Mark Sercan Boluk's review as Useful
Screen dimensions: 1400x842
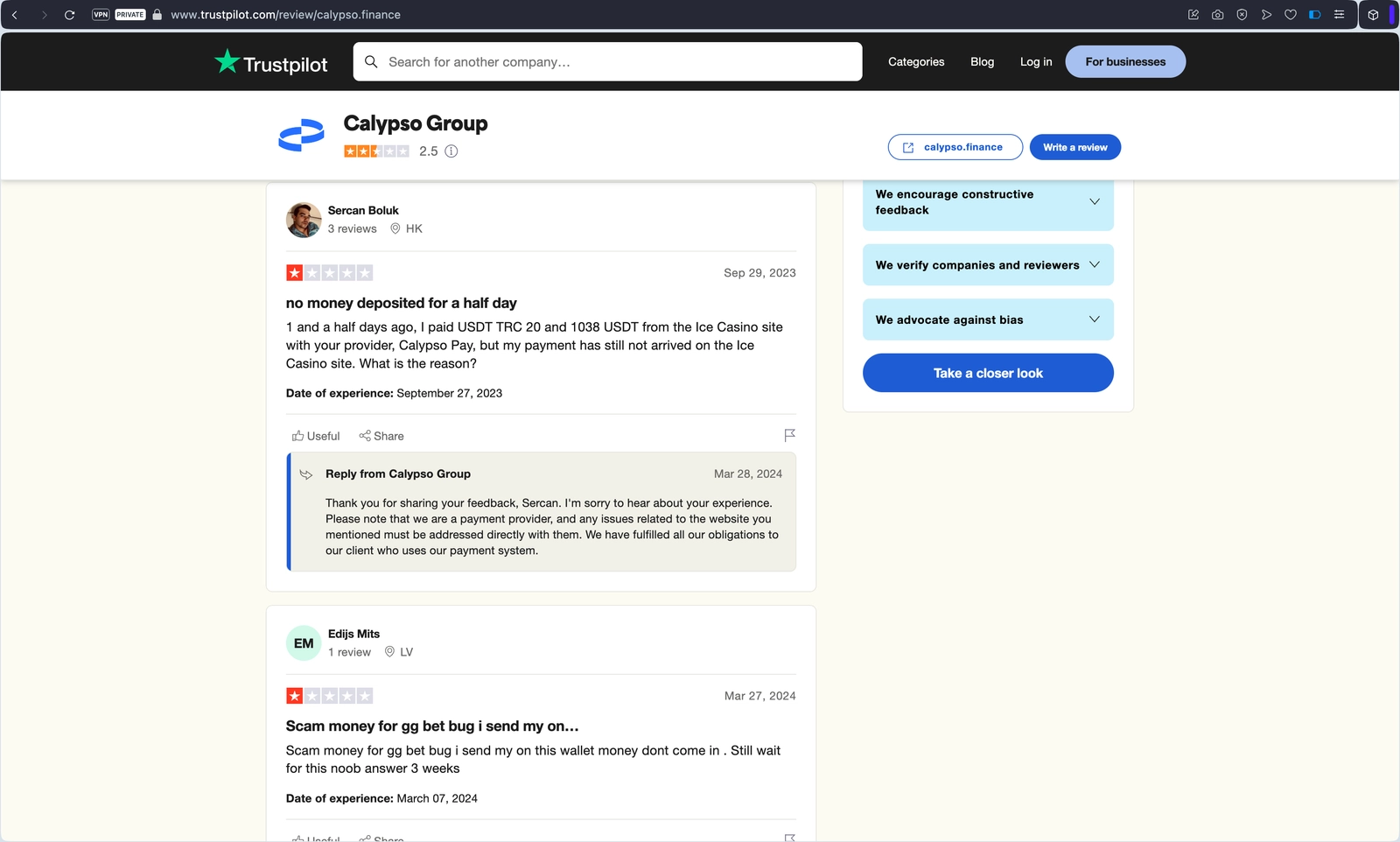316,436
